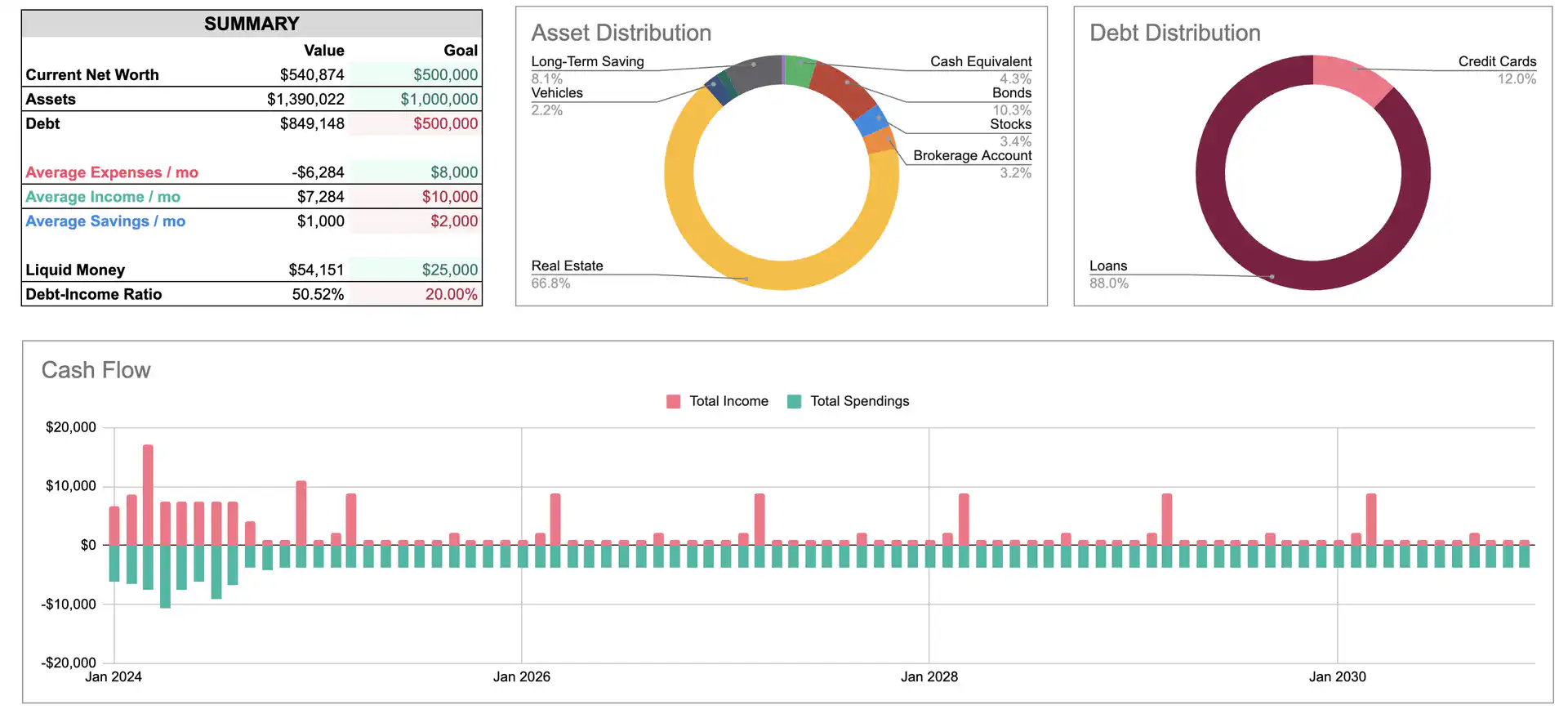Select the Assets goal cell $1,000,000
Screen dimensions: 1568x714
coord(439,99)
